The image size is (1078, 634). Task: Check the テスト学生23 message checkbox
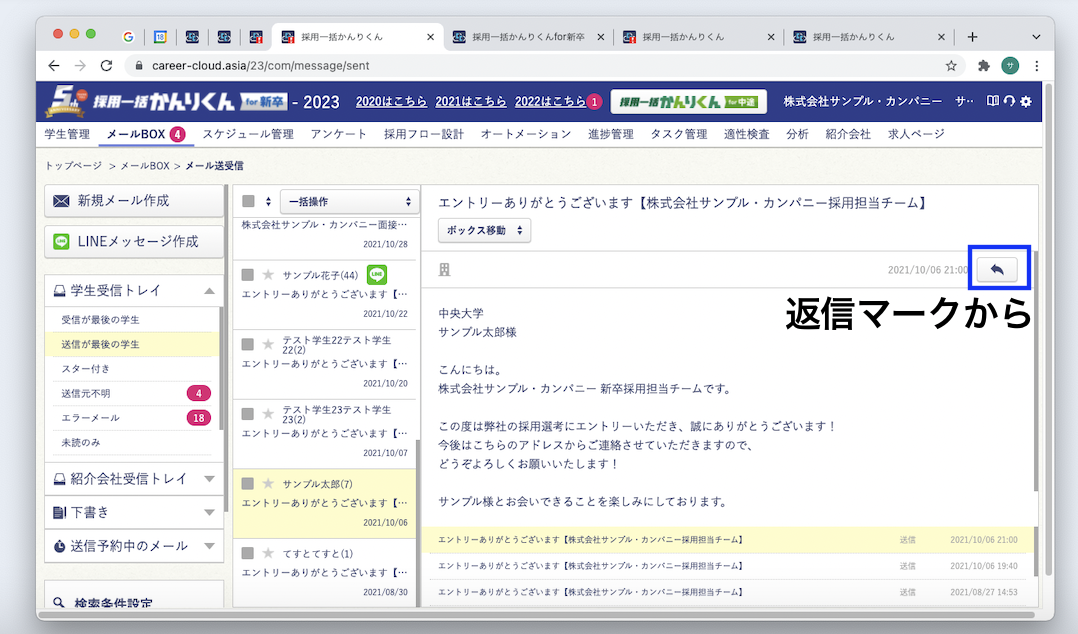click(x=248, y=413)
